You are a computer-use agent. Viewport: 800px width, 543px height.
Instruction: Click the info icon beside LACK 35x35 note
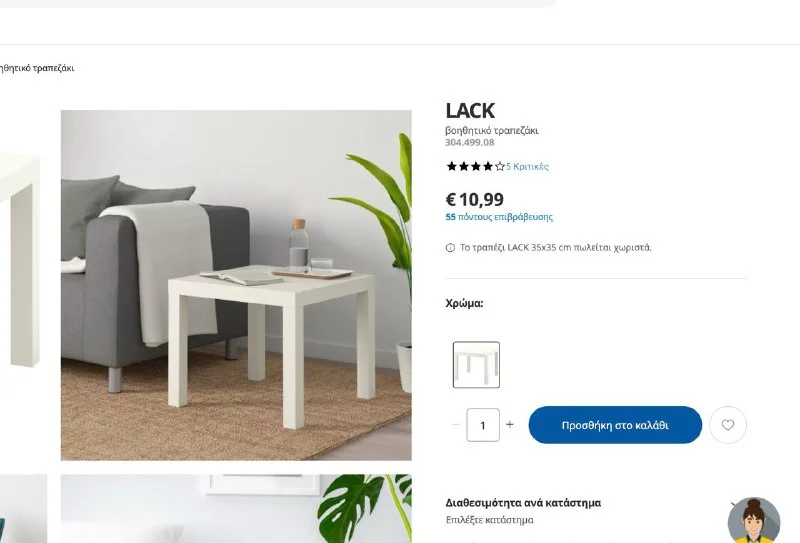coord(450,248)
